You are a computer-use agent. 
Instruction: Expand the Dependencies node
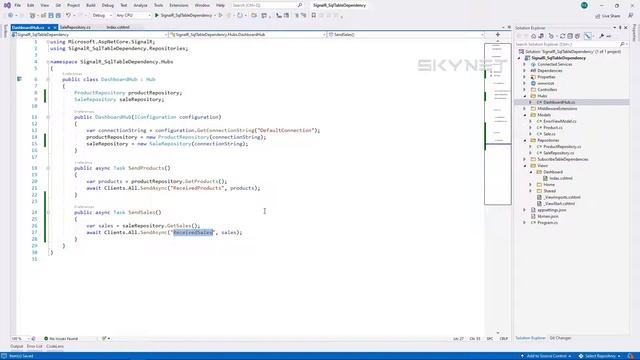(524, 71)
